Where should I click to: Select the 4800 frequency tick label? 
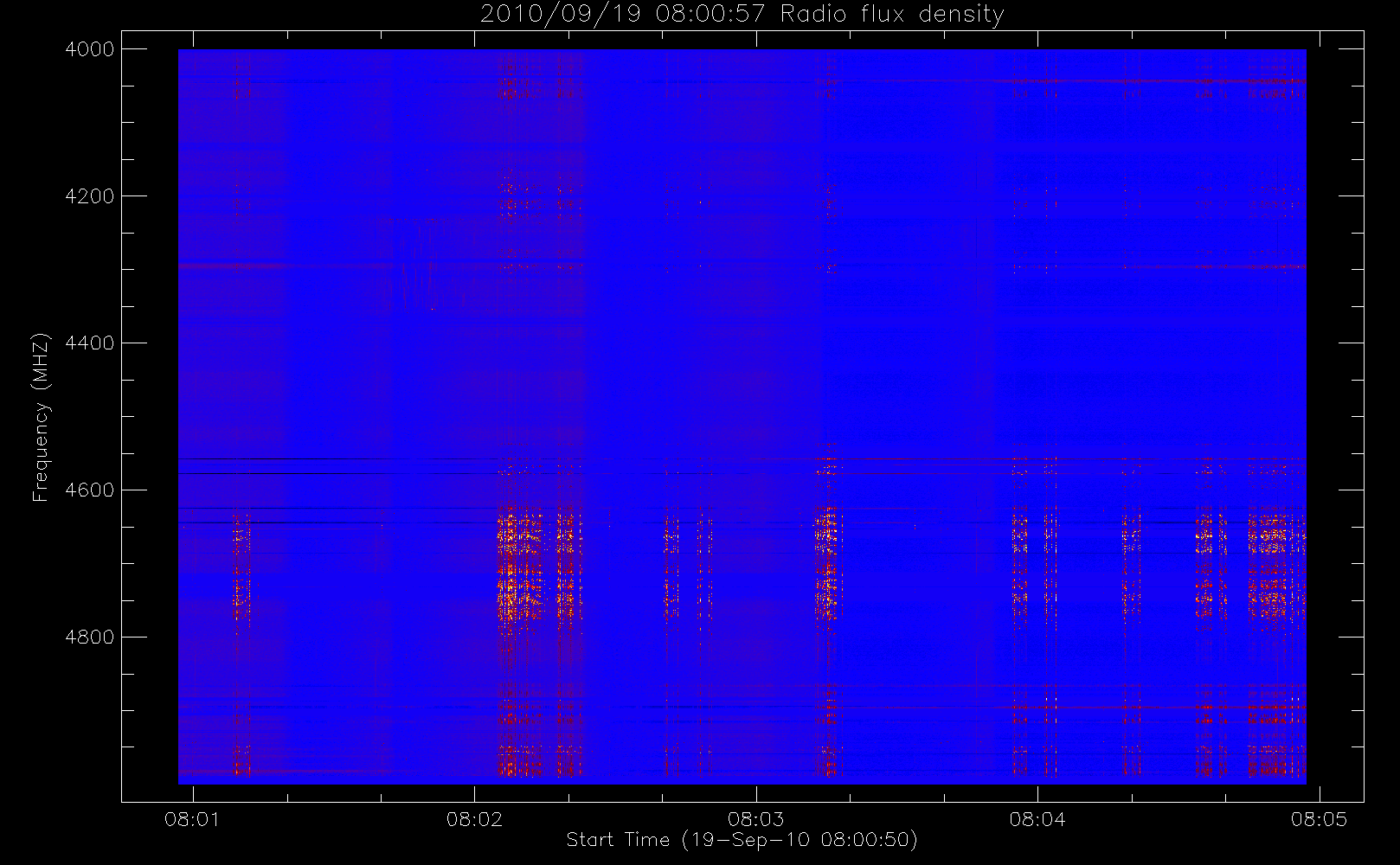click(x=90, y=638)
